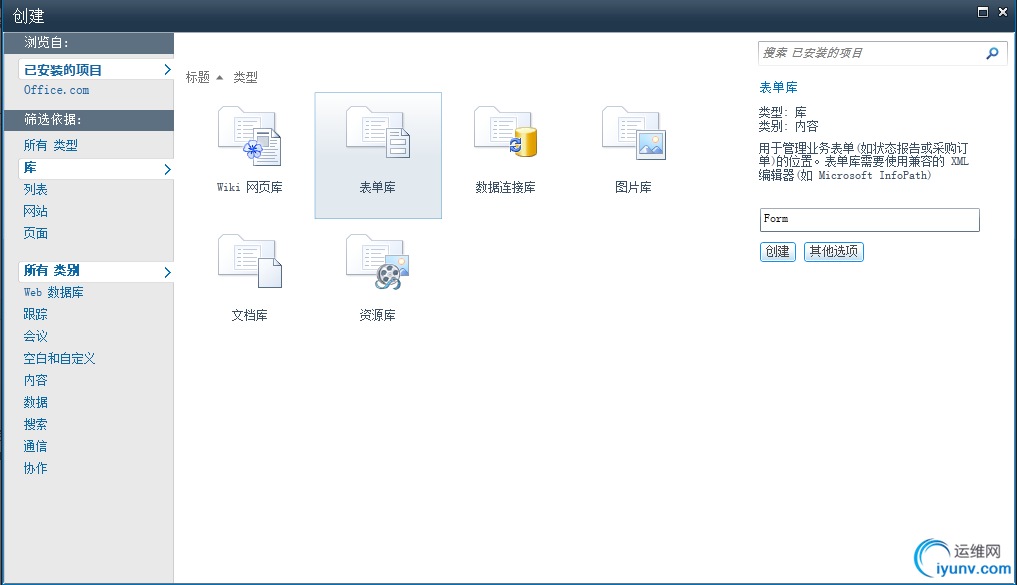
Task: Open 其他选项 more options
Action: (833, 252)
